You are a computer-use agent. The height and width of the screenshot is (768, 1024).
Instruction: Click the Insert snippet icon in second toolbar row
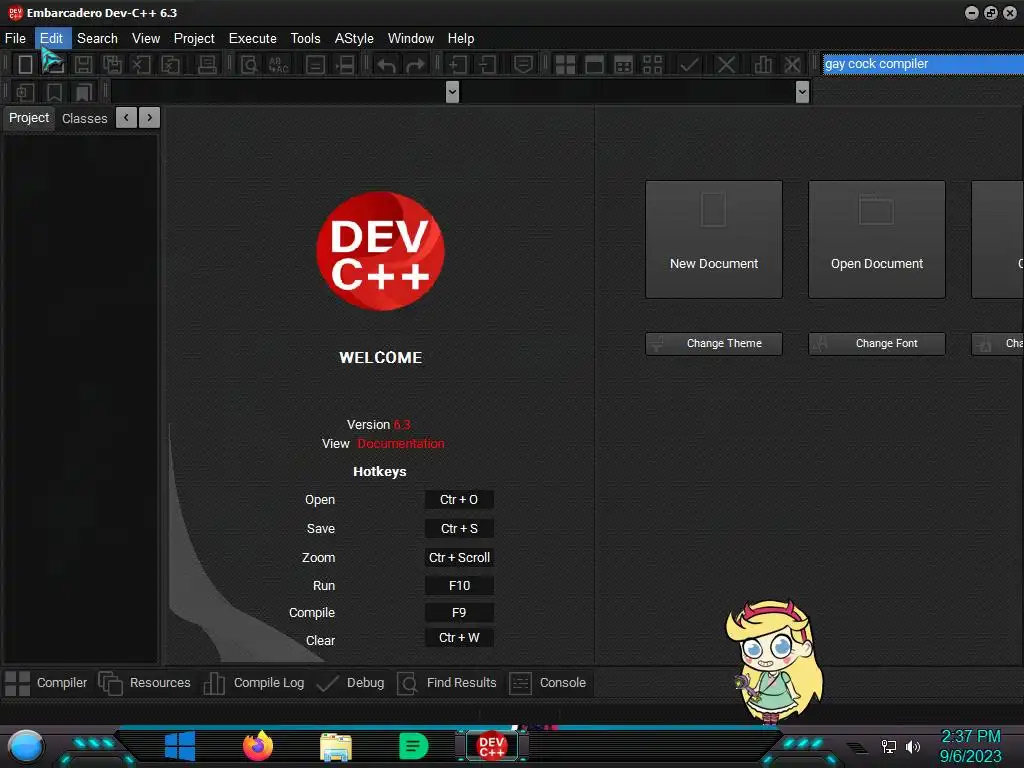pyautogui.click(x=25, y=92)
